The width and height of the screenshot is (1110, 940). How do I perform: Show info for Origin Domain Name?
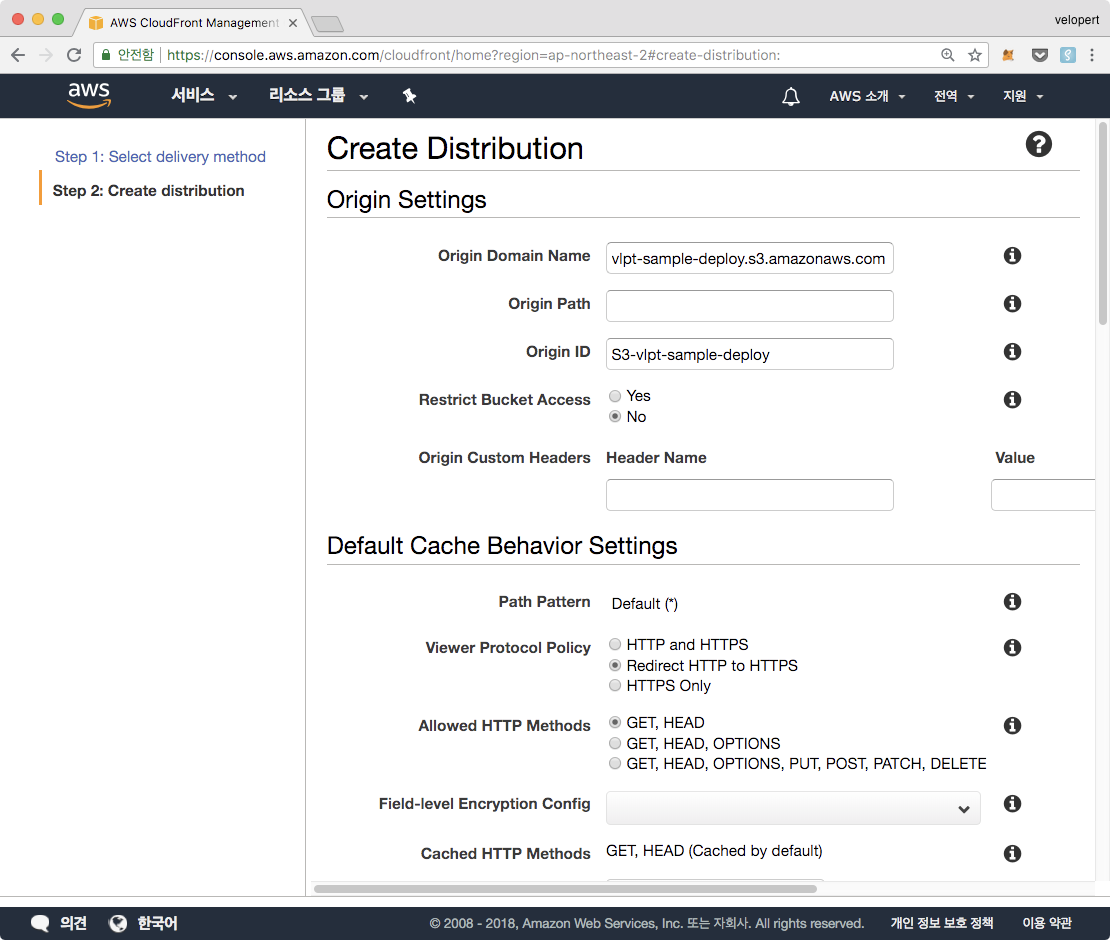tap(1012, 256)
